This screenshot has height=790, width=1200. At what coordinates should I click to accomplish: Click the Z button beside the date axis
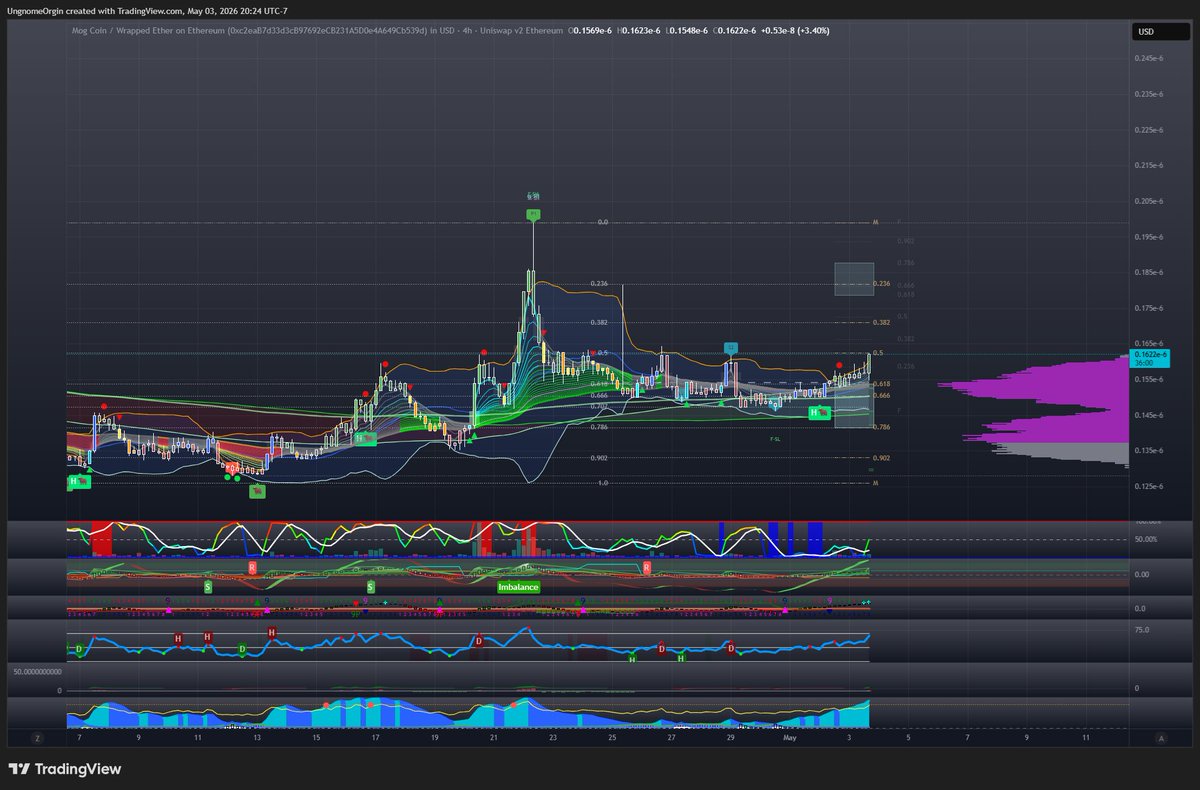tap(37, 738)
